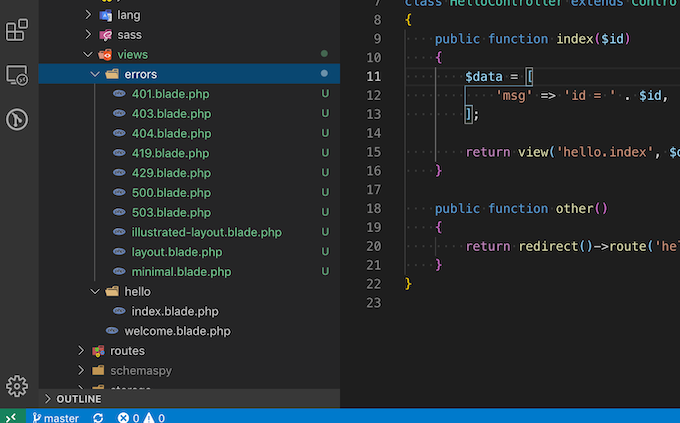Click blade icon beside welcome.blade.php
This screenshot has height=423, width=680.
point(112,330)
